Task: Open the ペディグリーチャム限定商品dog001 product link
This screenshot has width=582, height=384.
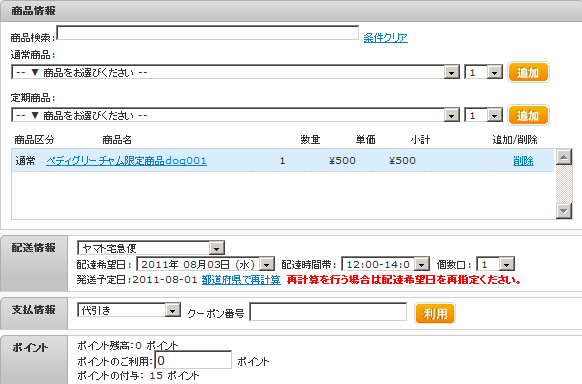Action: pos(126,161)
